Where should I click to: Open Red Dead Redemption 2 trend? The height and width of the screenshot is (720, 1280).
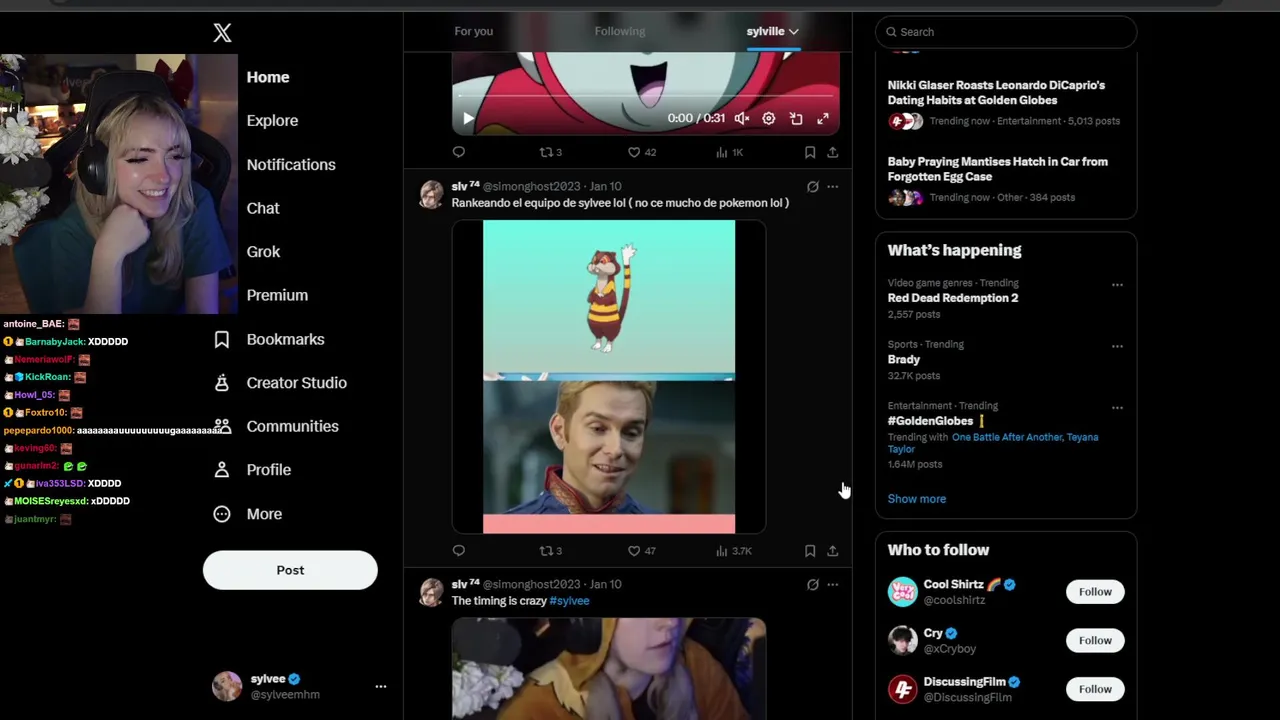953,298
